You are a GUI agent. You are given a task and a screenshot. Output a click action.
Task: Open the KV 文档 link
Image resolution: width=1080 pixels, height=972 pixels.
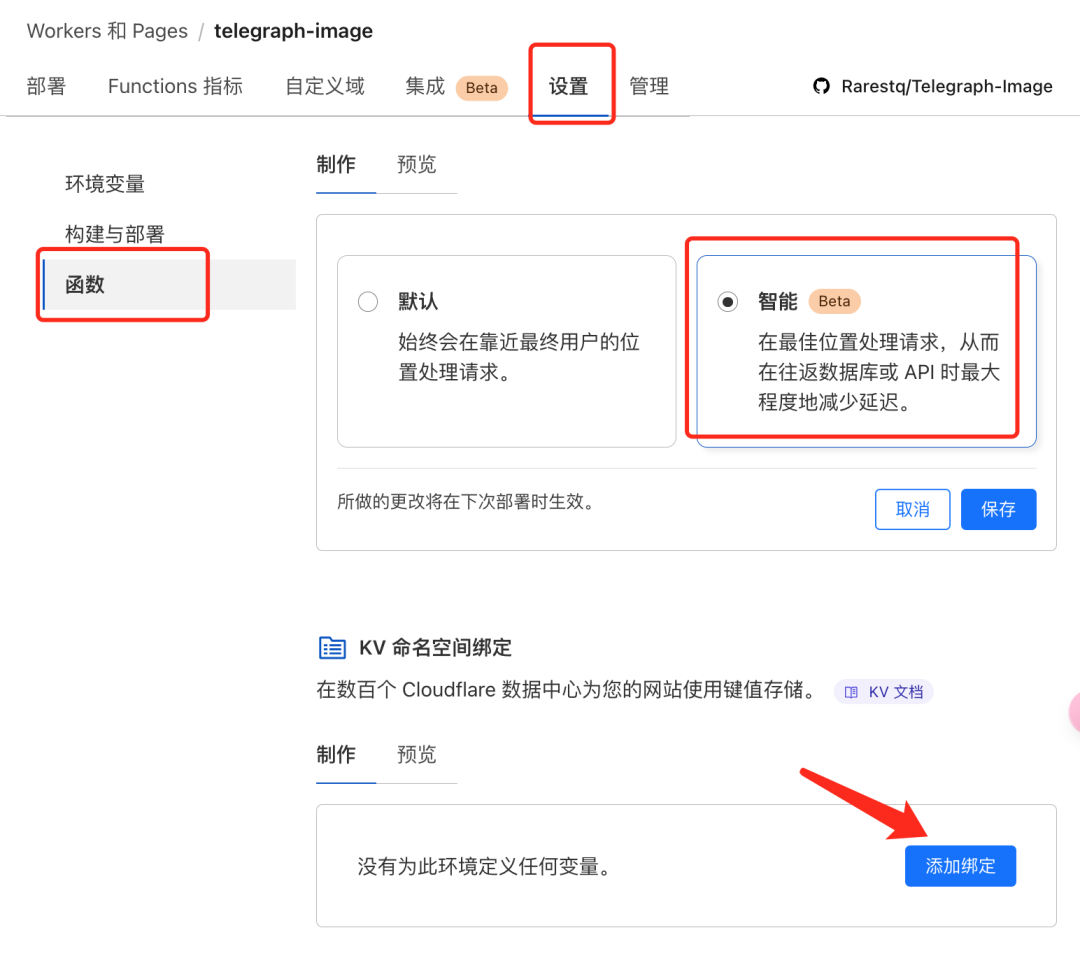tap(884, 692)
